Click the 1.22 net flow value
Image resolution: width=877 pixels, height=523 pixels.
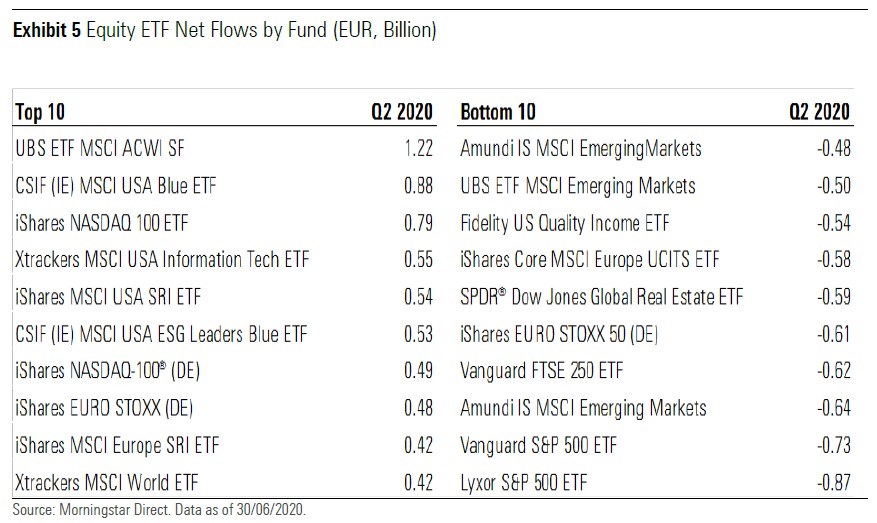[418, 149]
